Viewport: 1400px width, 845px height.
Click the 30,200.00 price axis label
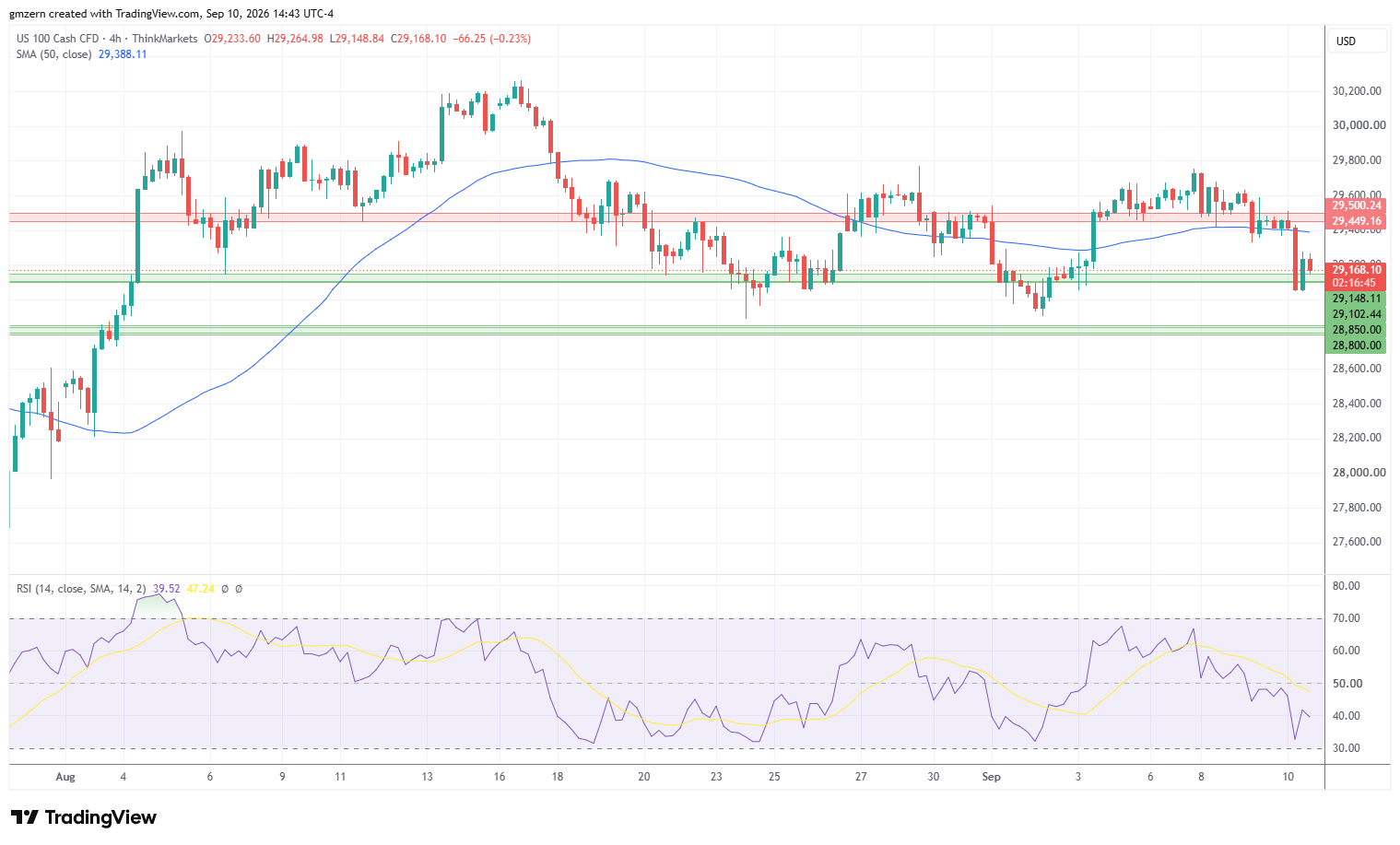(x=1357, y=91)
